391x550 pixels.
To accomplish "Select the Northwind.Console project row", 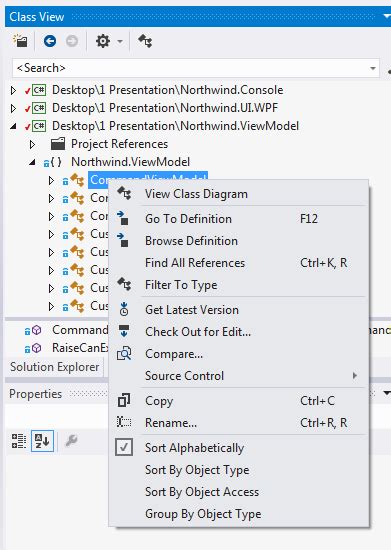I will pyautogui.click(x=168, y=90).
